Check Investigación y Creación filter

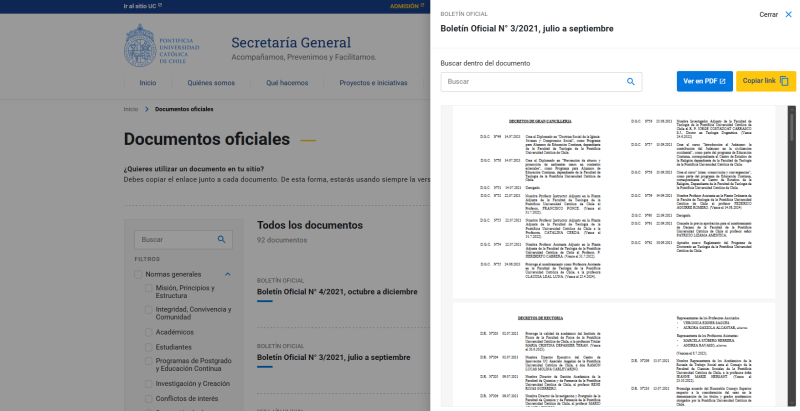(x=148, y=384)
